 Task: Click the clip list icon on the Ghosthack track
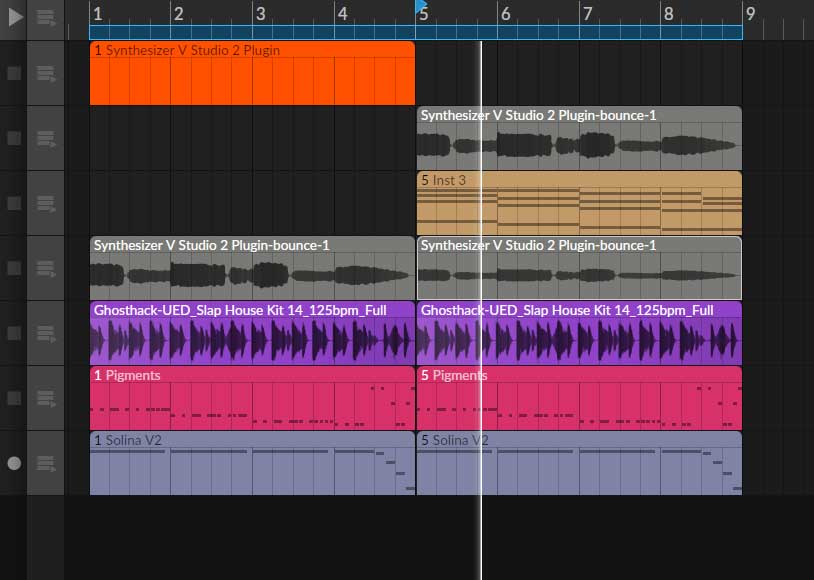tap(45, 333)
